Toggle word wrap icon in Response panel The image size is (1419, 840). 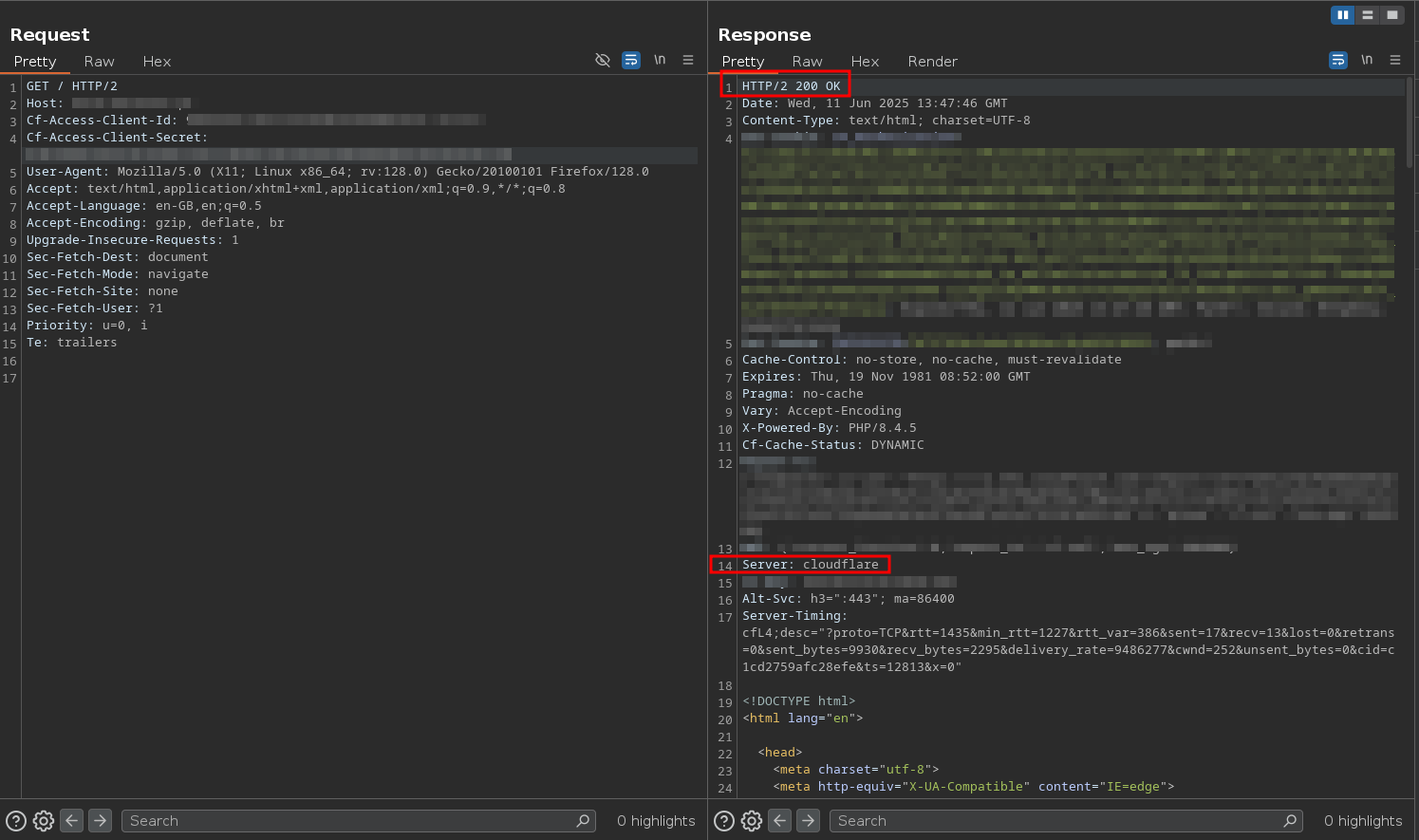1338,60
